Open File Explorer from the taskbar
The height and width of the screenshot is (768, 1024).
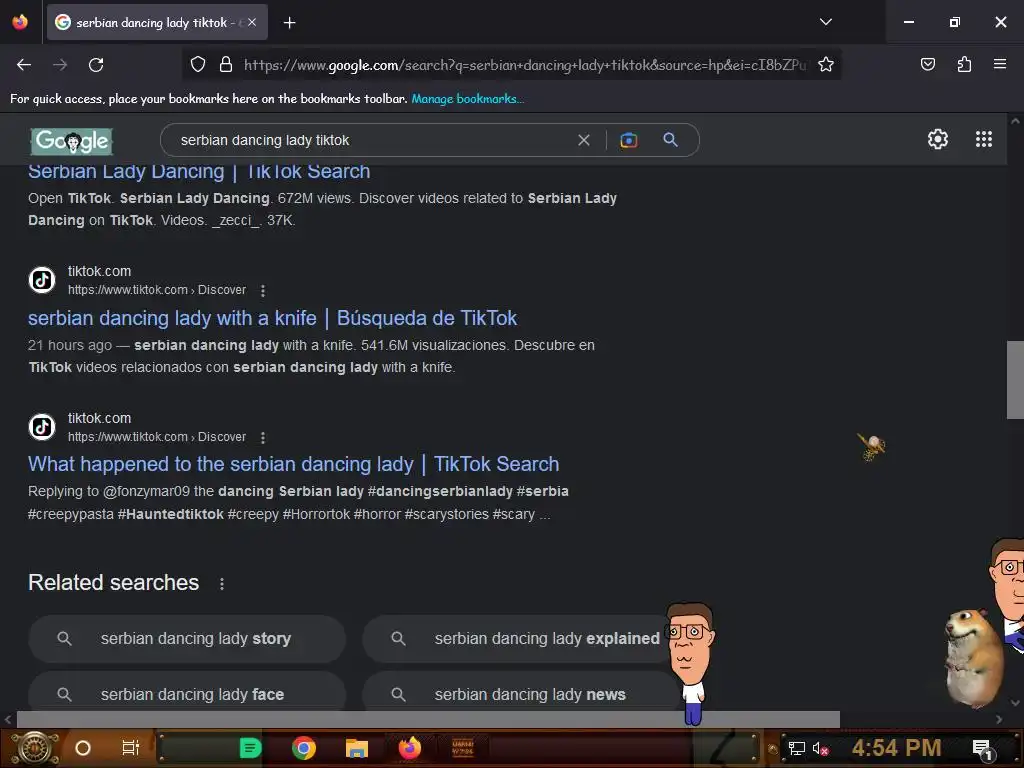coord(357,748)
